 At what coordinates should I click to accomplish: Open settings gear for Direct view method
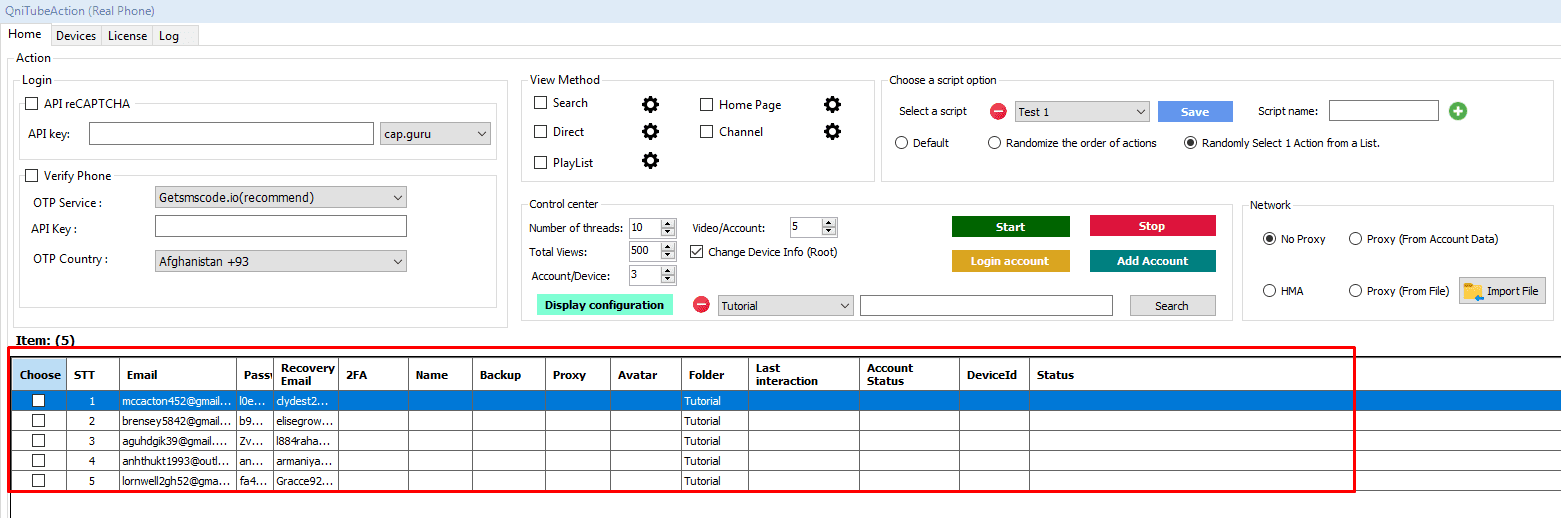pyautogui.click(x=650, y=131)
